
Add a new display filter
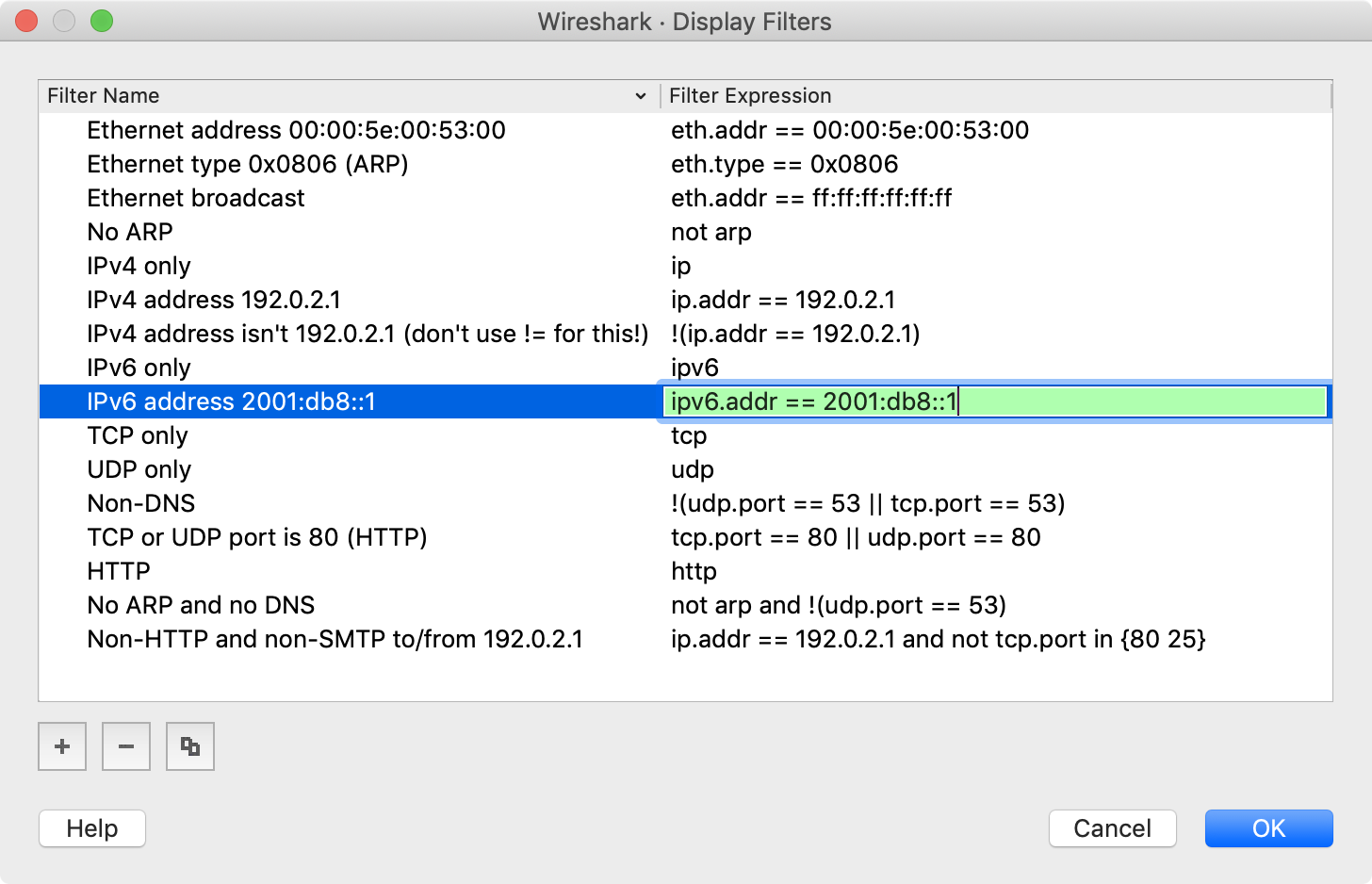tap(61, 745)
